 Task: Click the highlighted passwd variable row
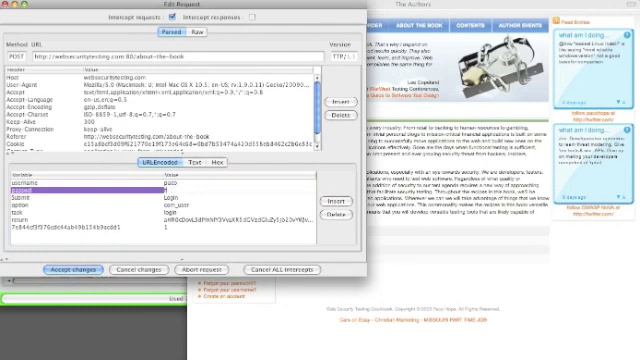click(x=163, y=190)
